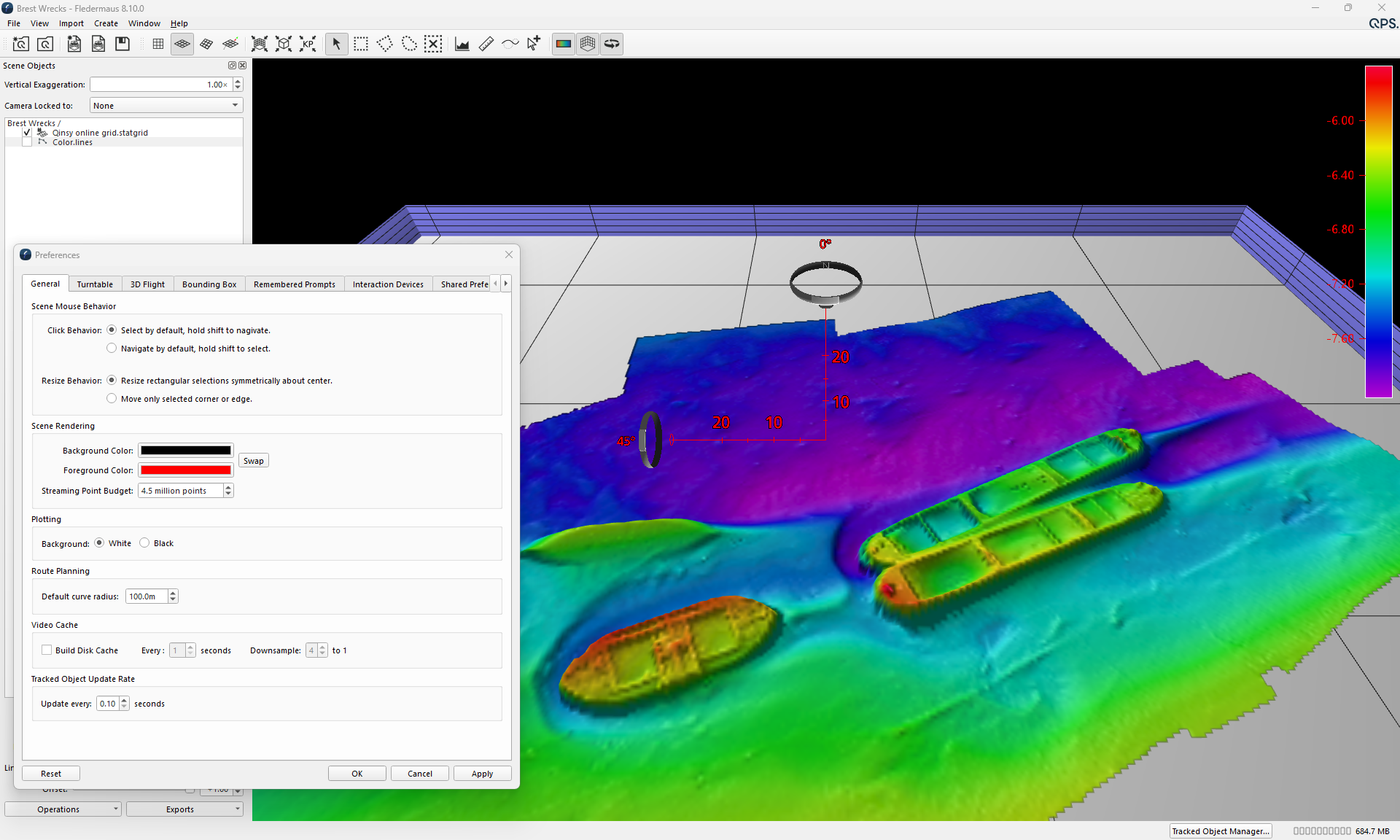
Task: Click the curved route tool icon
Action: 510,44
